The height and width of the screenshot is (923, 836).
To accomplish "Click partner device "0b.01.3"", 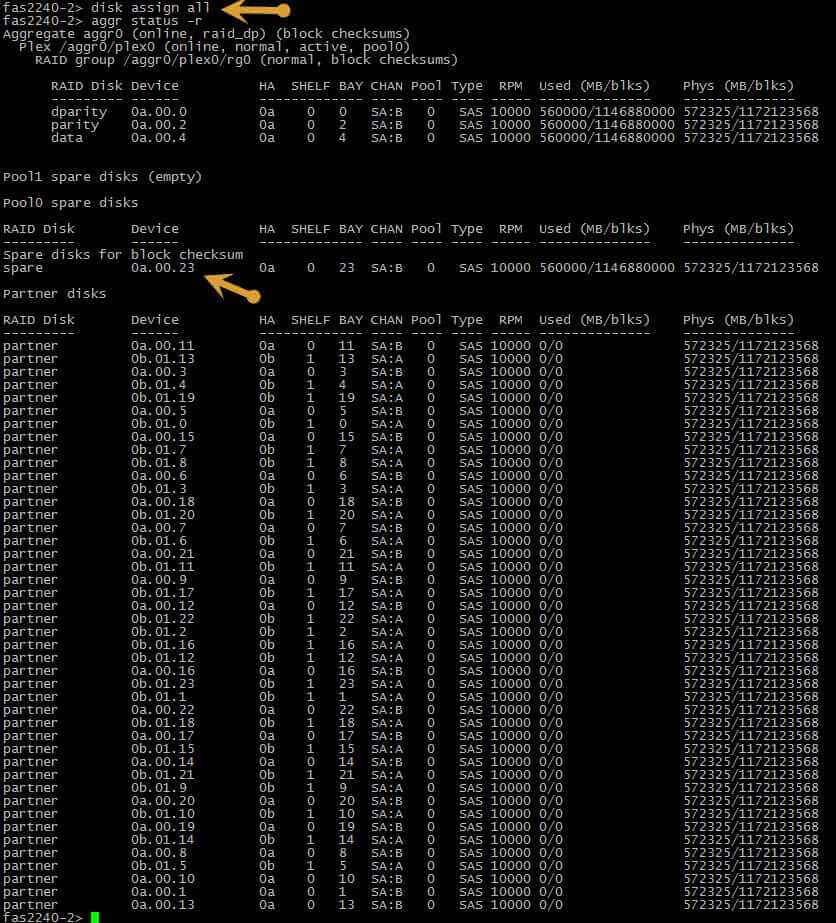I will [x=158, y=489].
